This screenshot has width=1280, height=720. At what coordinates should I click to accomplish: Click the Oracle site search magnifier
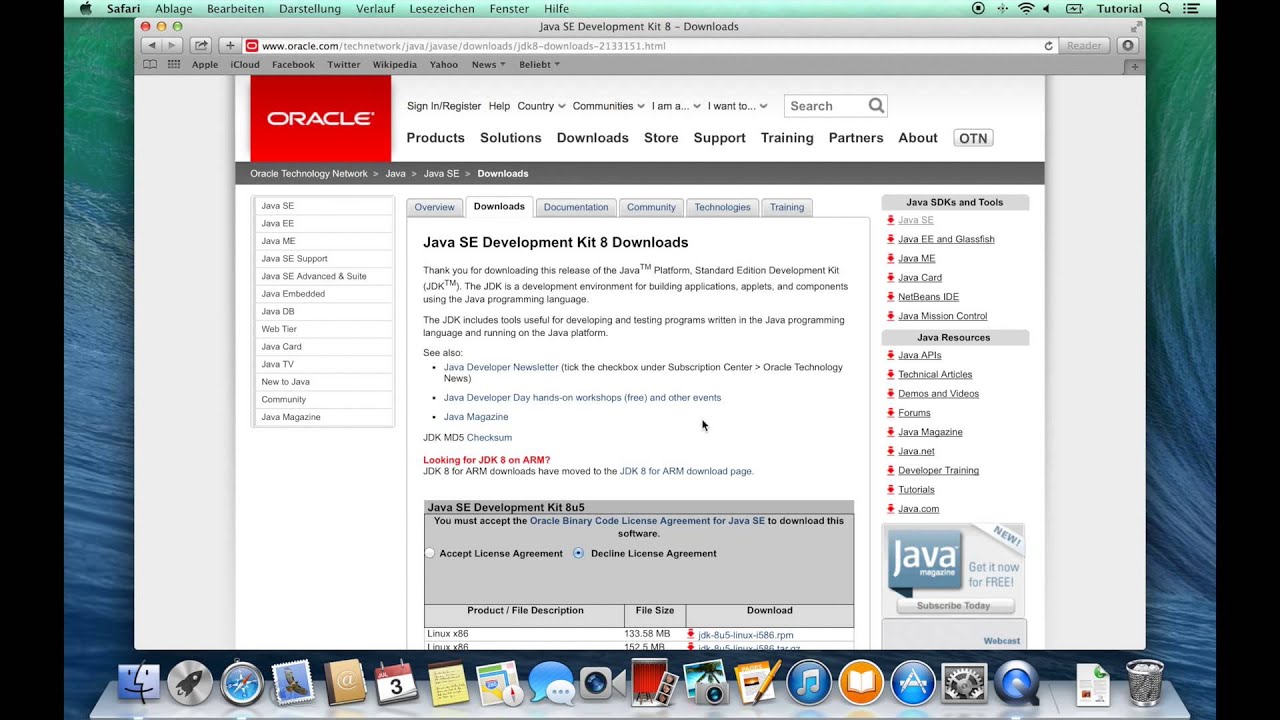(x=876, y=105)
